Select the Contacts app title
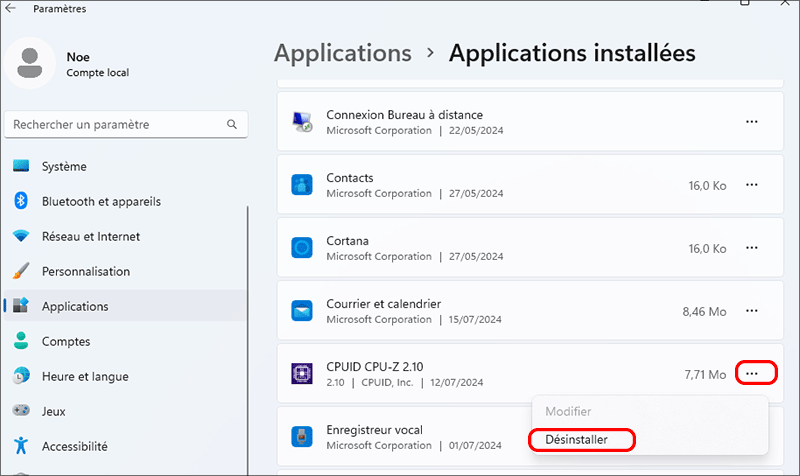Image resolution: width=800 pixels, height=476 pixels. point(350,178)
